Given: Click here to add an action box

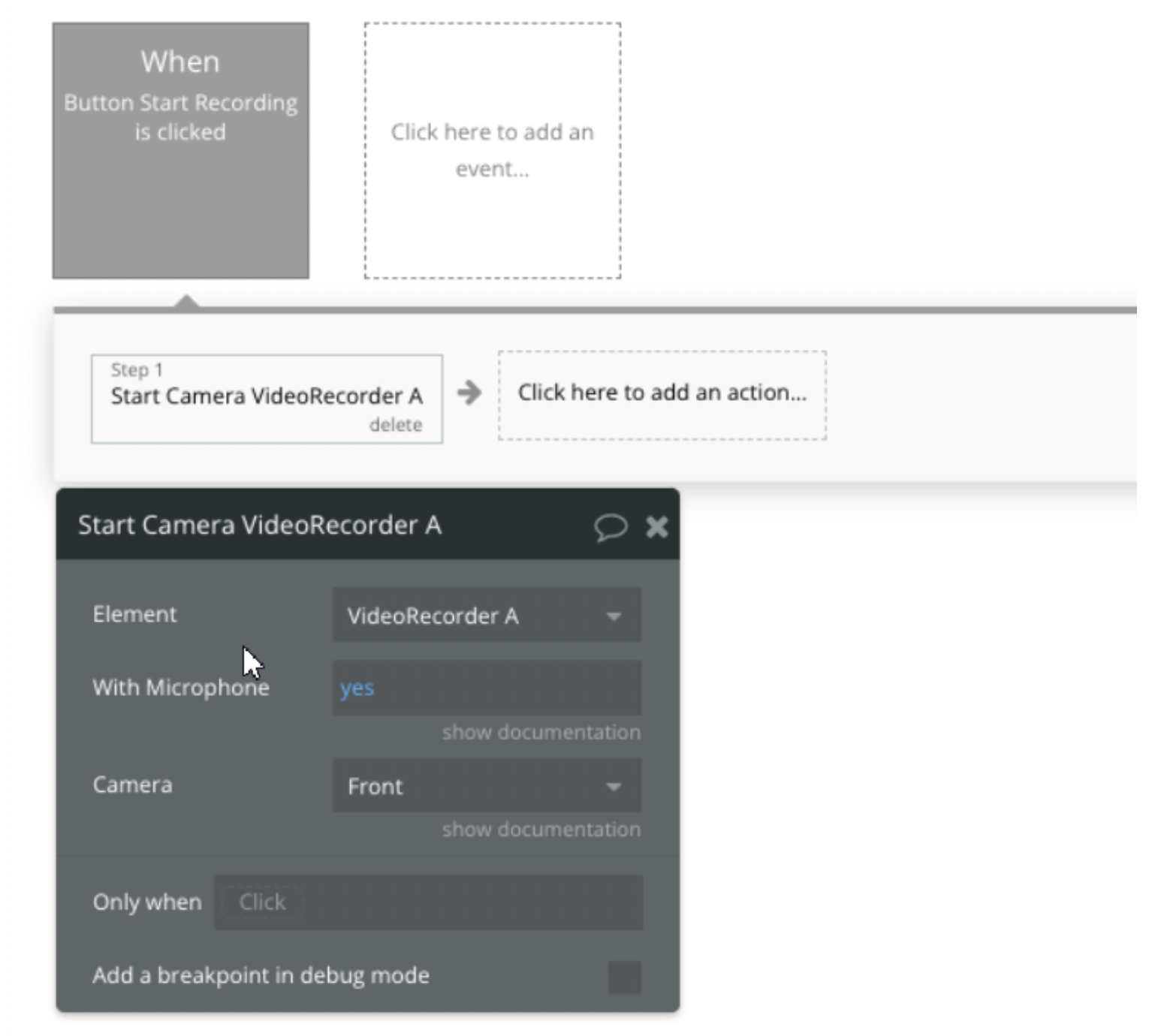Looking at the screenshot, I should pyautogui.click(x=662, y=395).
